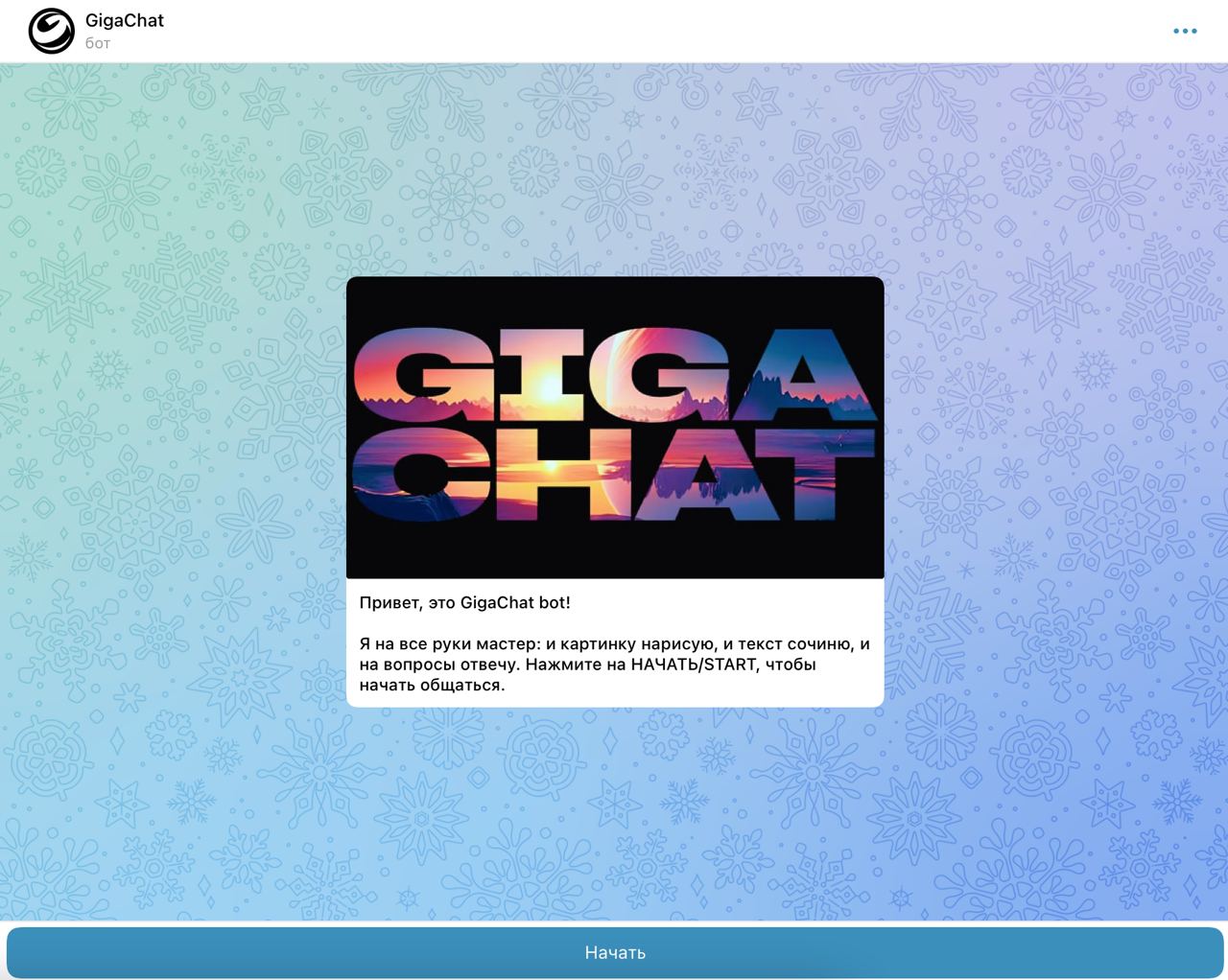Click the greeting text 'Привет, это GigaChat bot!'
Viewport: 1228px width, 980px height.
(464, 603)
